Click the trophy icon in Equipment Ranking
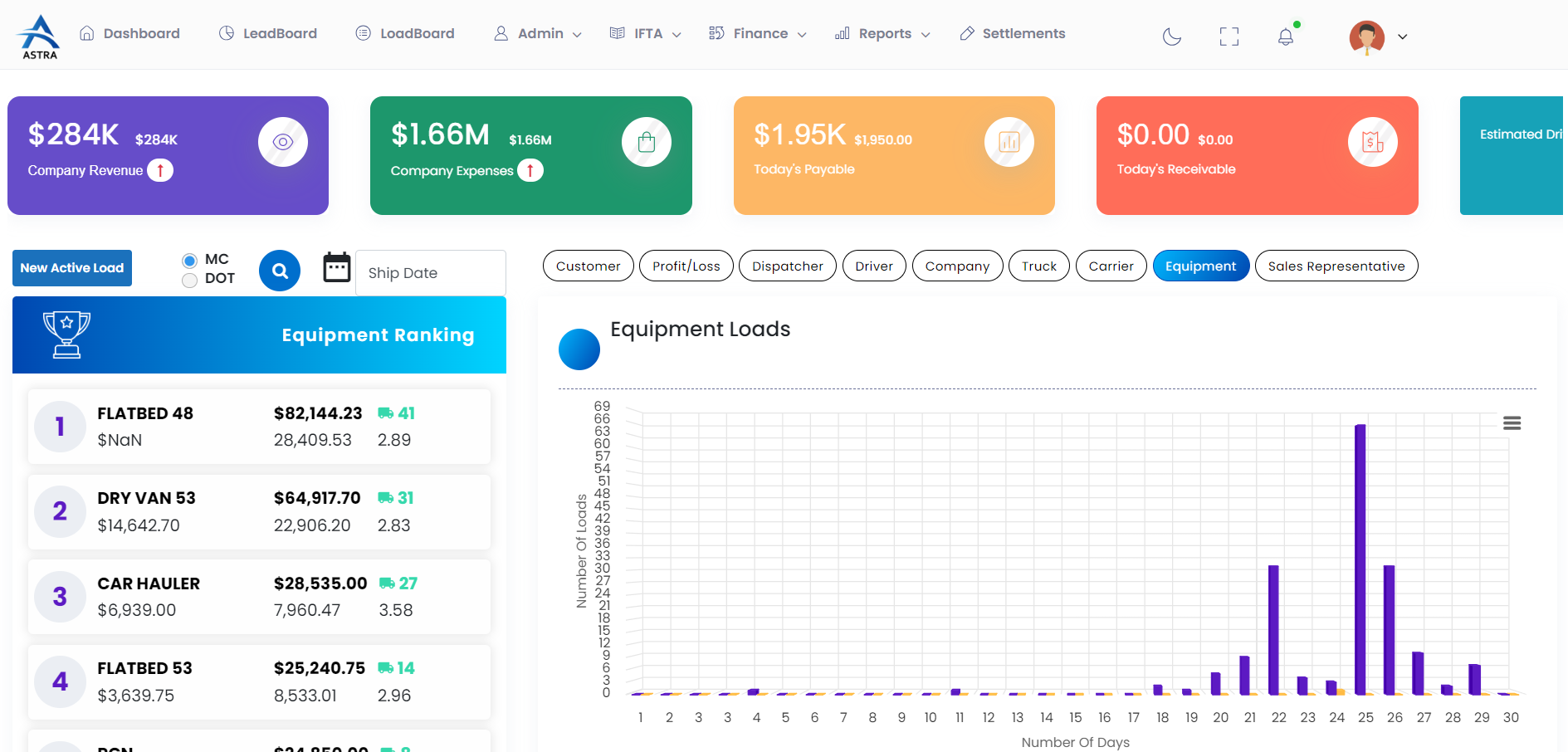The width and height of the screenshot is (1568, 752). pyautogui.click(x=66, y=334)
